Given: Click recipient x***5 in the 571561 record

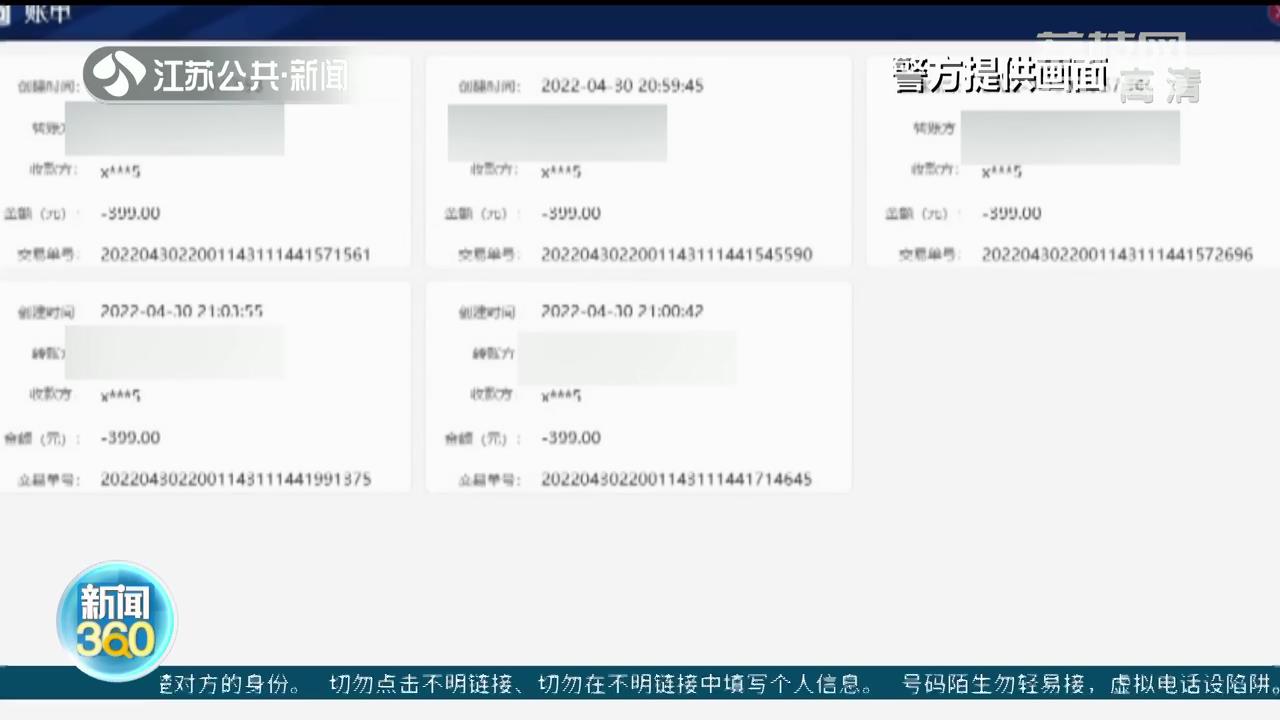Looking at the screenshot, I should coord(120,172).
